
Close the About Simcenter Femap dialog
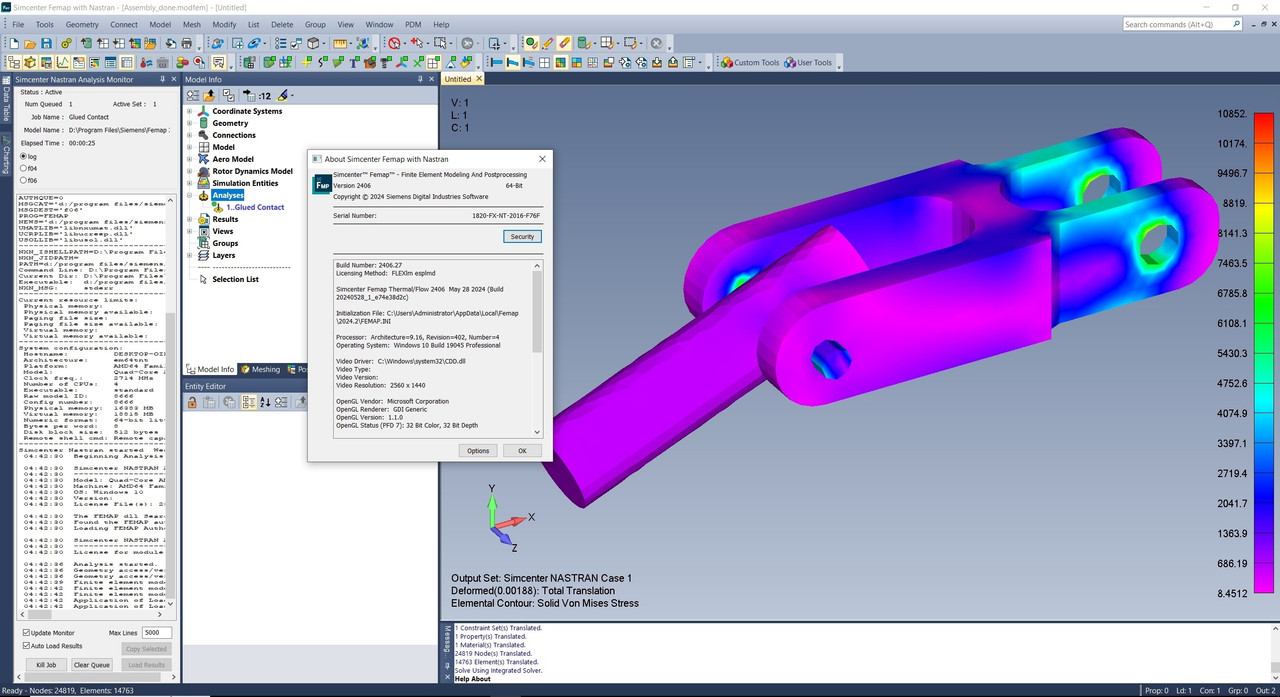coord(543,158)
